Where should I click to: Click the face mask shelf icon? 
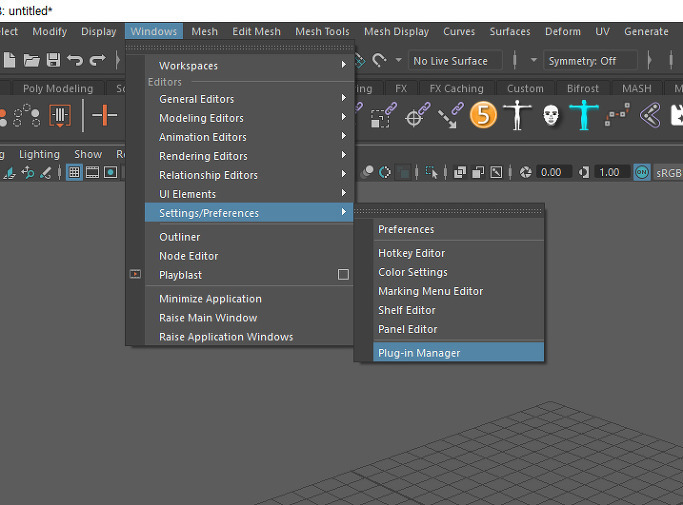pyautogui.click(x=551, y=115)
